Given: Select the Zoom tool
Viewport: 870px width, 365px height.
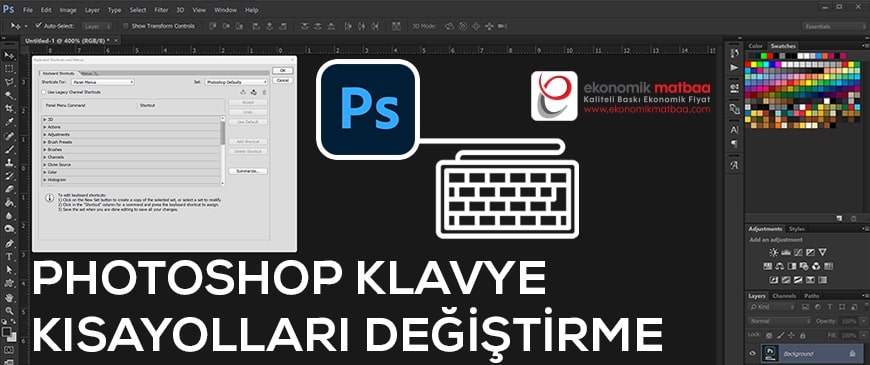Looking at the screenshot, I should (9, 310).
